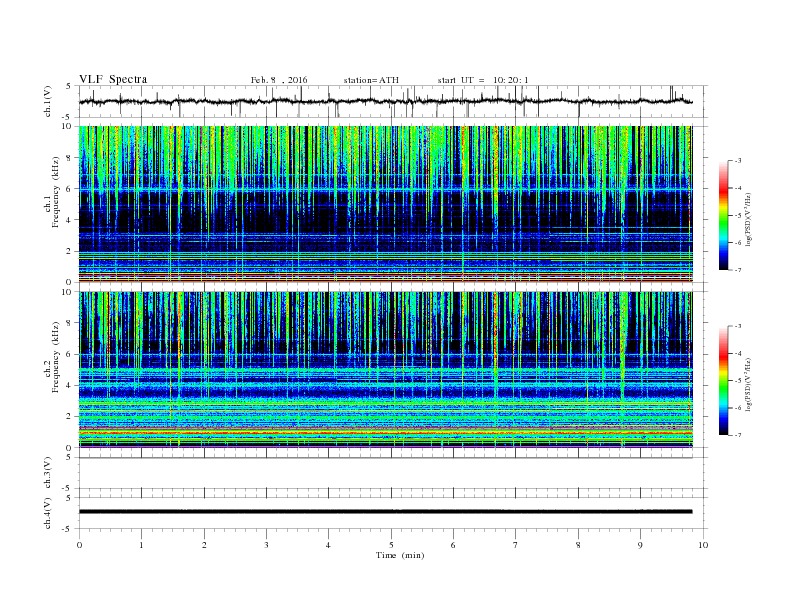Screen dimensions: 792x612
Task: Click inside the ch.2 spectrogram panel
Action: 386,370
